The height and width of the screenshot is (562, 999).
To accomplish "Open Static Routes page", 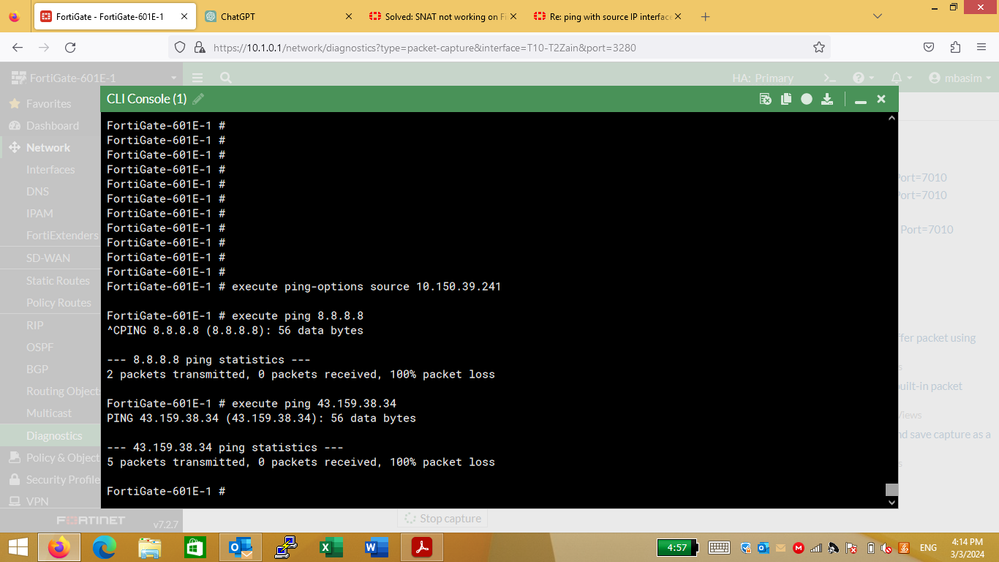I will (58, 280).
